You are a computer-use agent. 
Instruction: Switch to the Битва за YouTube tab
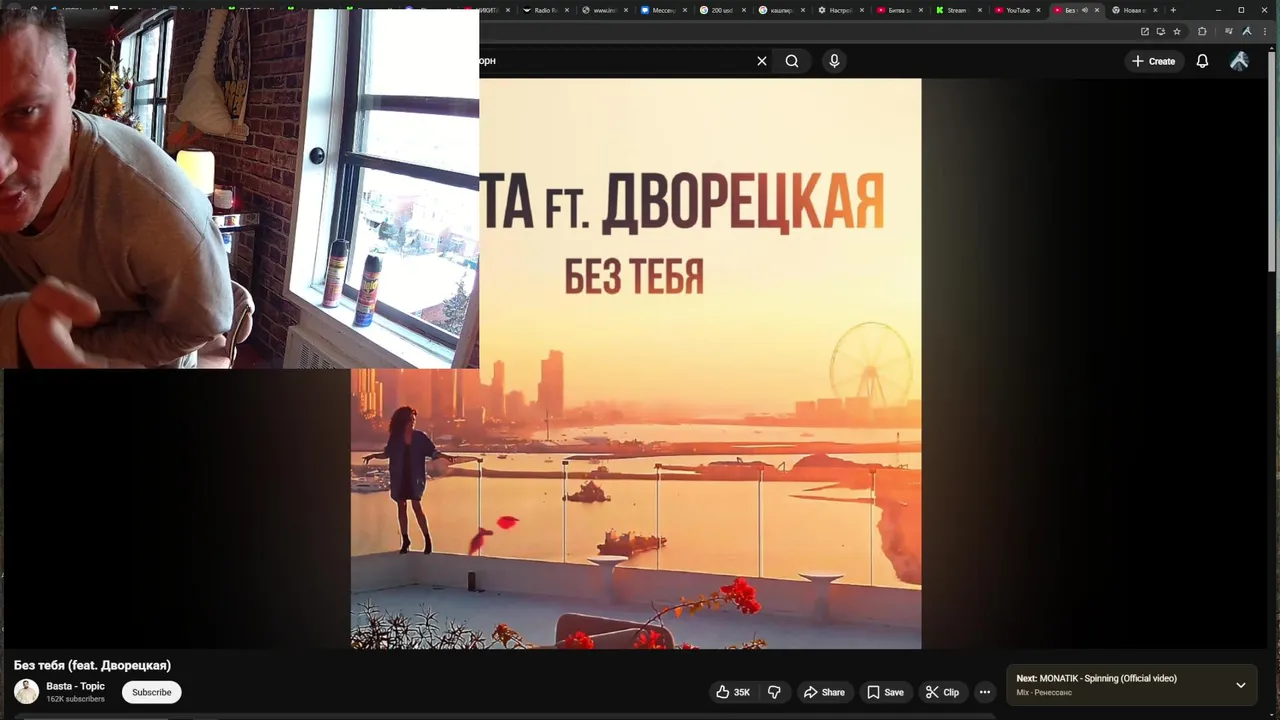[x=899, y=10]
